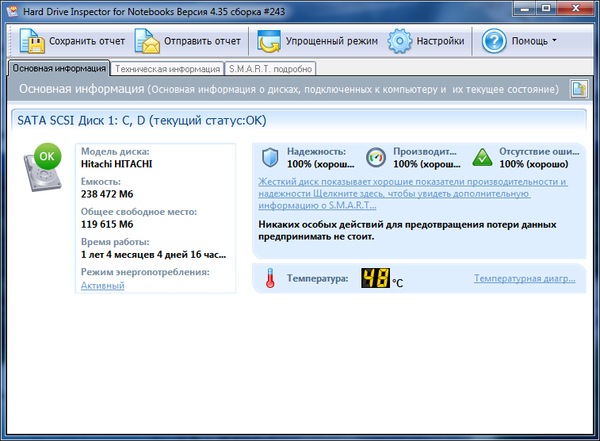600x441 pixels.
Task: Click the Отсутствие оши... 100% (хорошо) value
Action: 534,164
